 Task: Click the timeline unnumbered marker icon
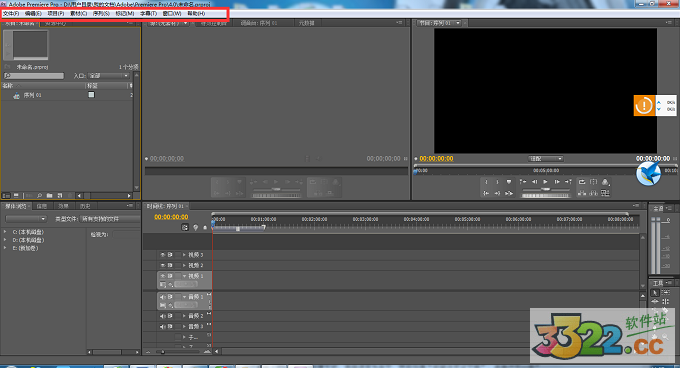(x=205, y=227)
